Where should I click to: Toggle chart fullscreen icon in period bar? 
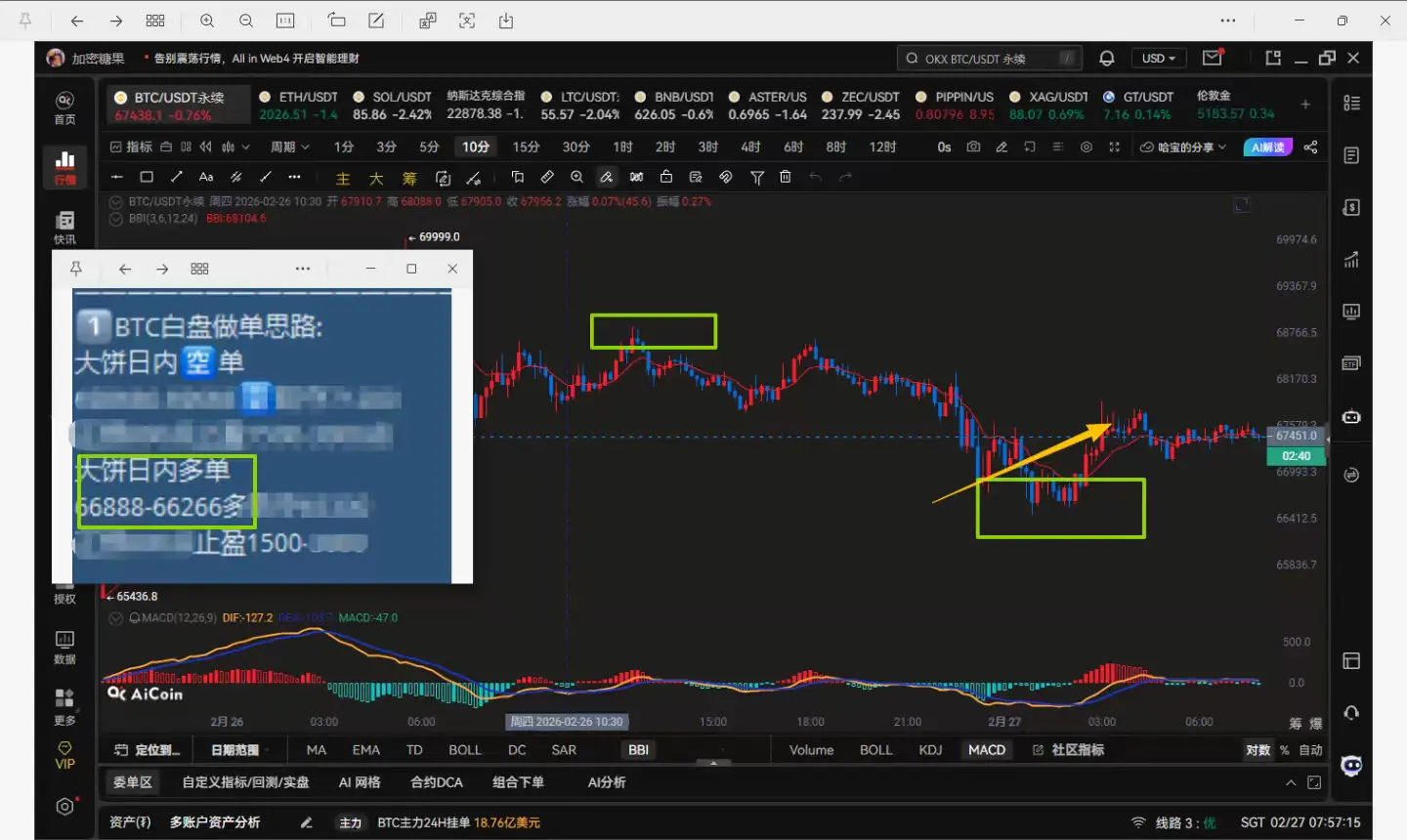(x=1114, y=147)
